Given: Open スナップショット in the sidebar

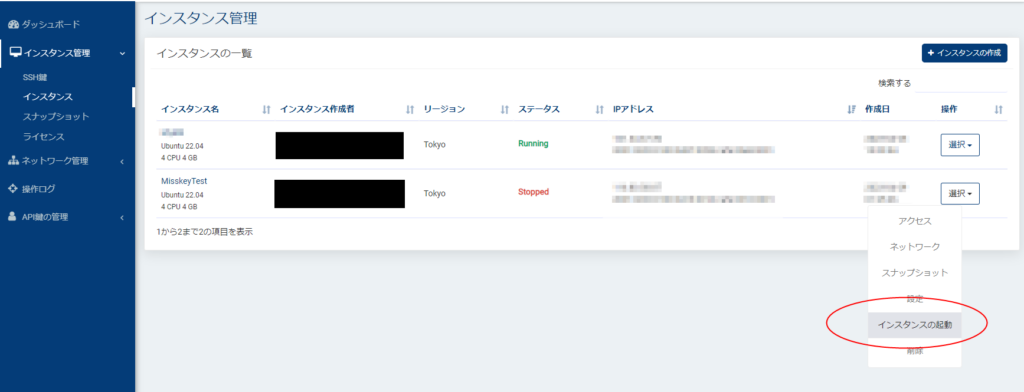Looking at the screenshot, I should (56, 116).
